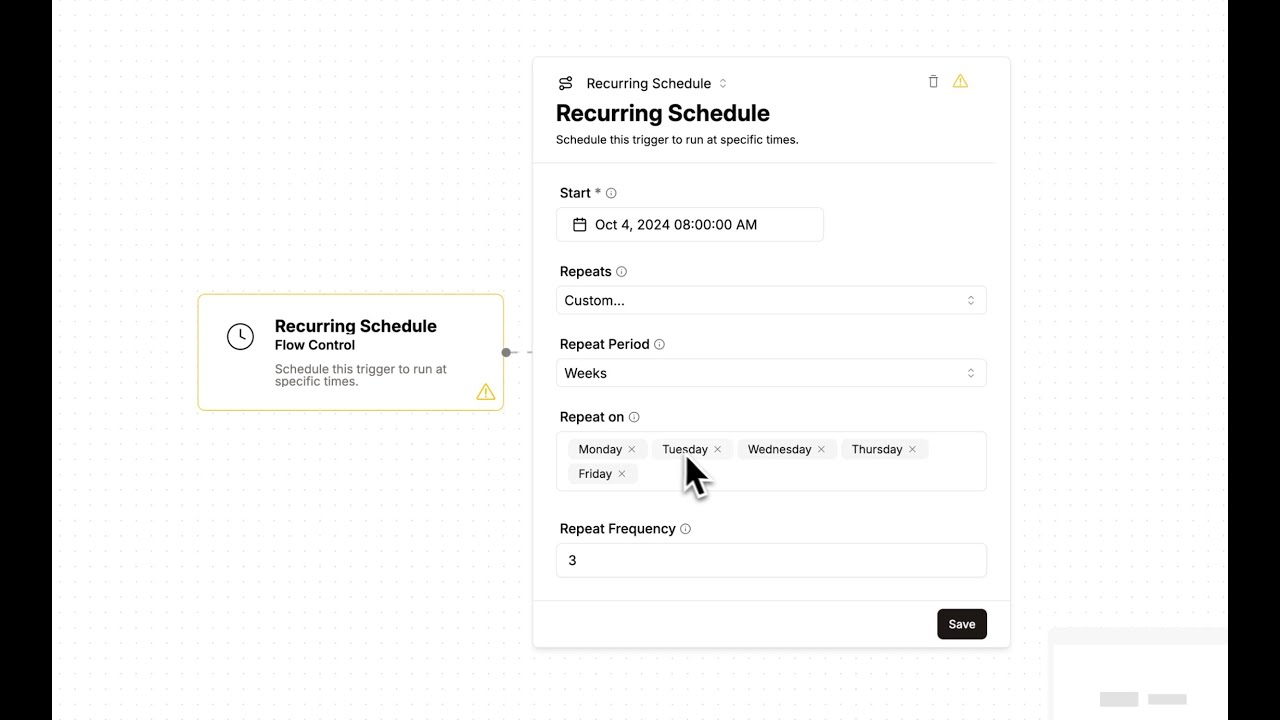1280x720 pixels.
Task: Click the Repeat Frequency input containing 3
Action: 771,560
